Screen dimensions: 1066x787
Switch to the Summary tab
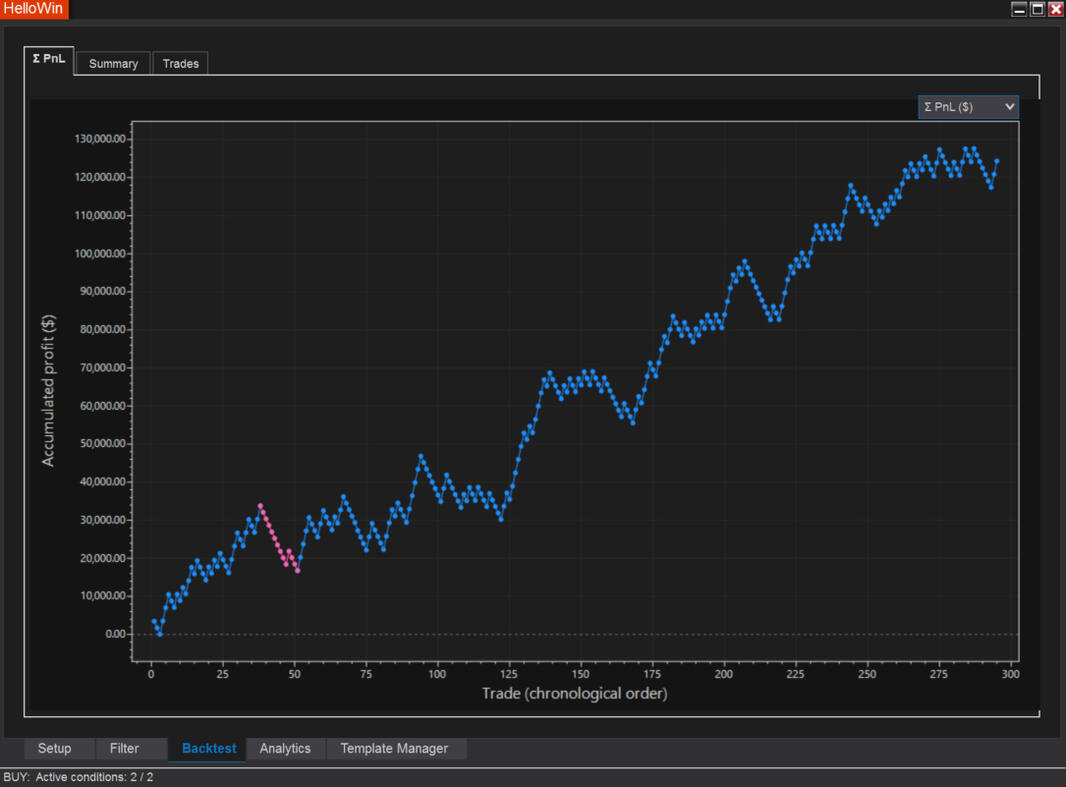[x=113, y=63]
